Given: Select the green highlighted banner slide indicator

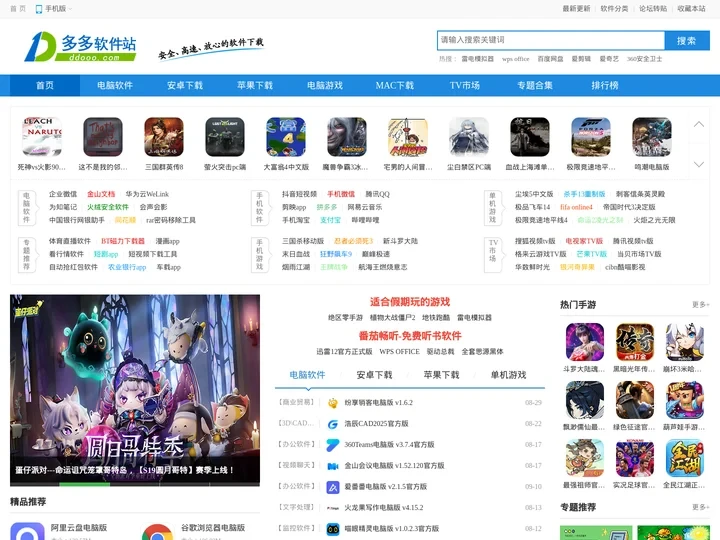Looking at the screenshot, I should point(85,484).
